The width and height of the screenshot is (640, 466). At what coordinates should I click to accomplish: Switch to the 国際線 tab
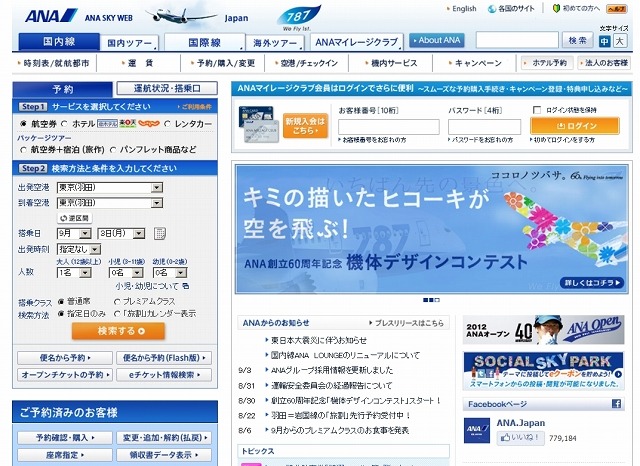(204, 42)
